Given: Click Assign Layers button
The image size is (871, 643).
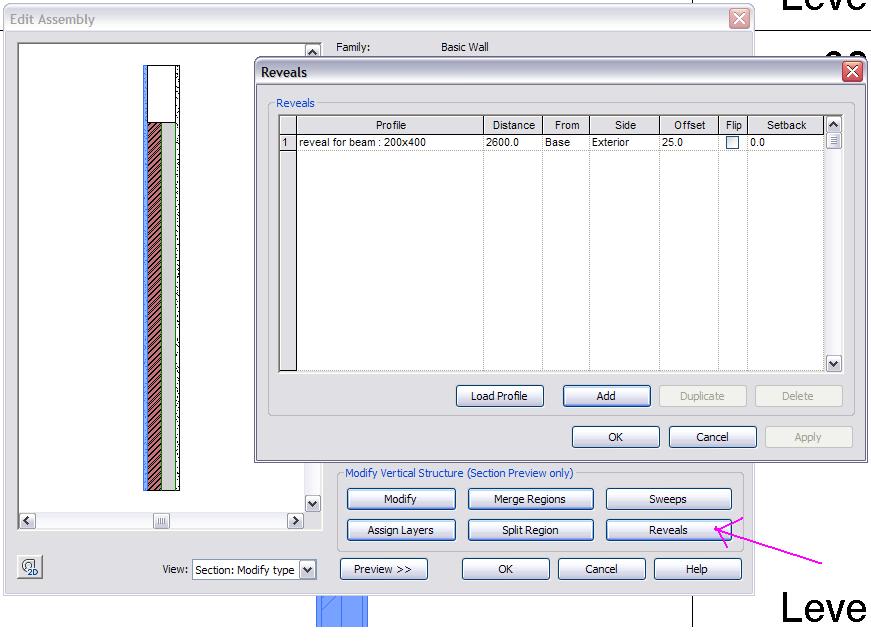Looking at the screenshot, I should tap(401, 530).
